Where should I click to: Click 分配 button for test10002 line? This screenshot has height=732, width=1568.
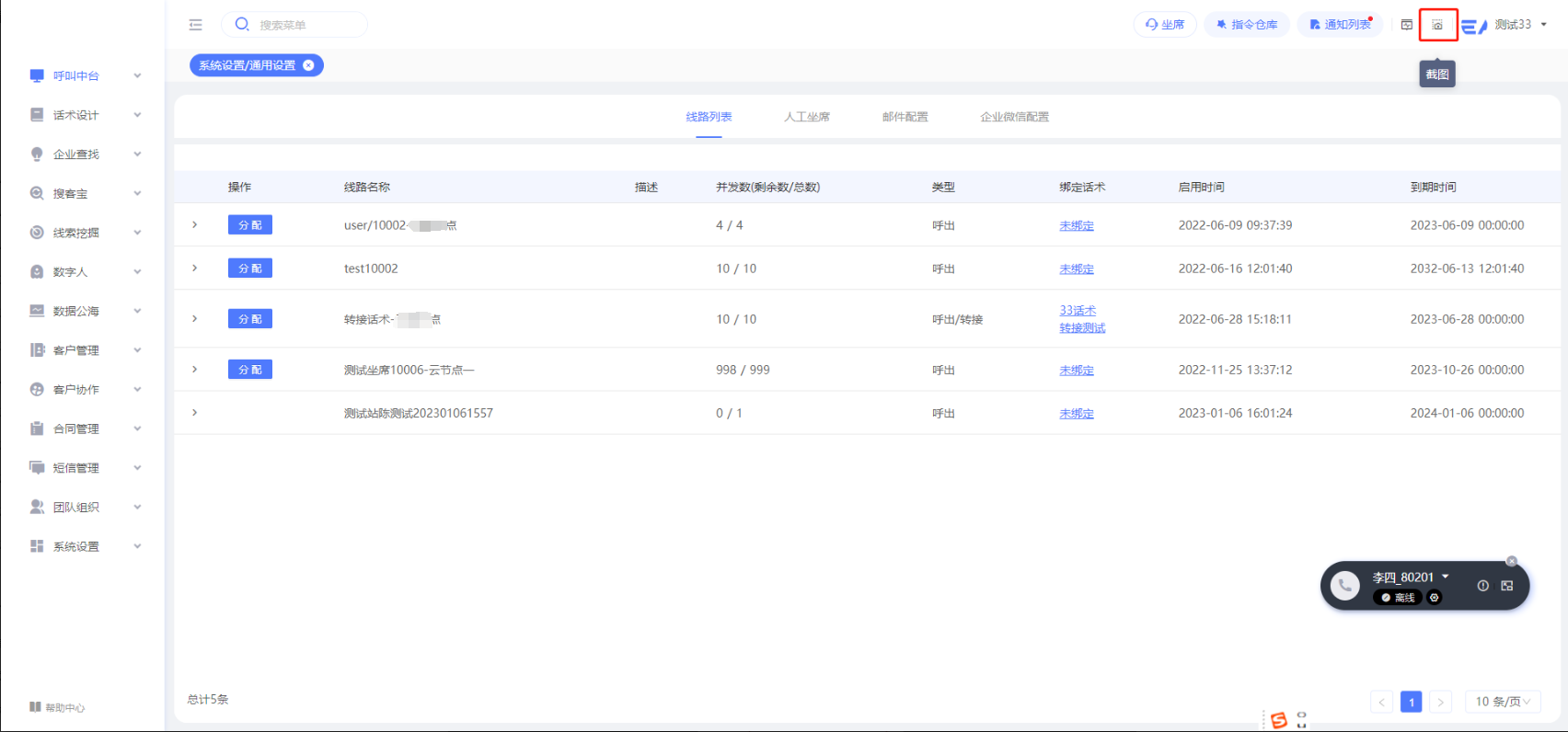coord(249,269)
